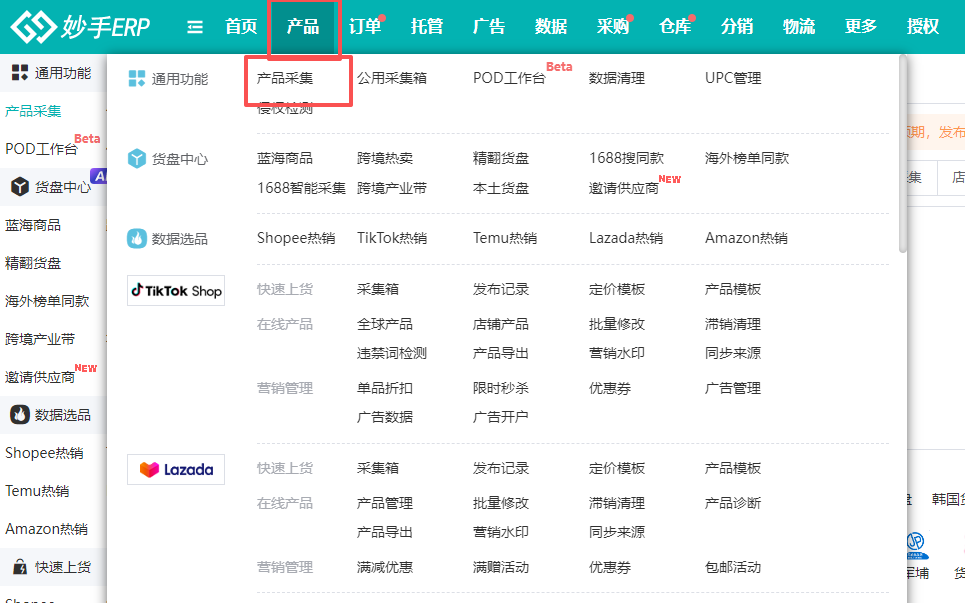Image resolution: width=965 pixels, height=603 pixels.
Task: Open Amazon热销 in dropdown menu
Action: 747,238
